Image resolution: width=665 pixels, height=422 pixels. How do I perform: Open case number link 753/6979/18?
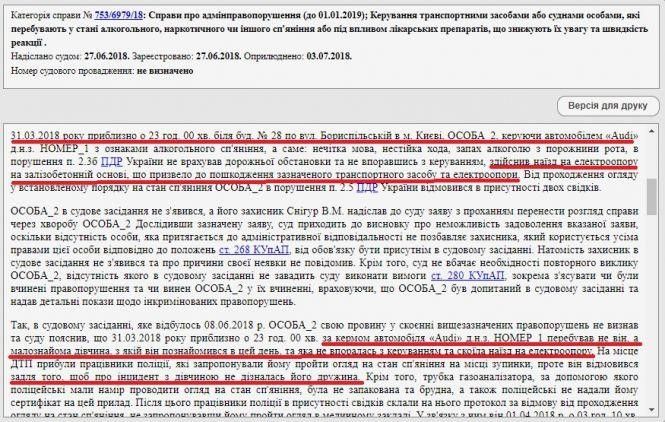(119, 15)
